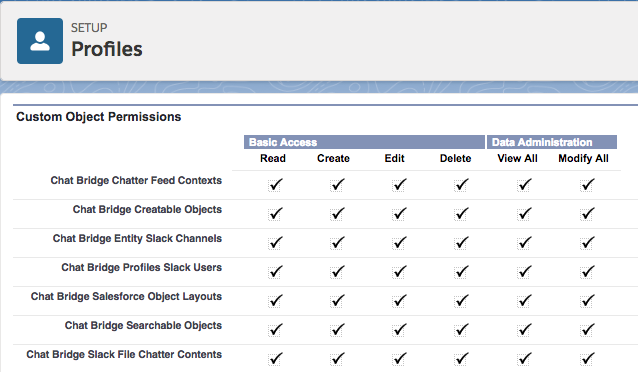Toggle Delete for Chat Bridge Chatter Feed Contexts
Viewport: 638px width, 372px height.
click(x=461, y=185)
